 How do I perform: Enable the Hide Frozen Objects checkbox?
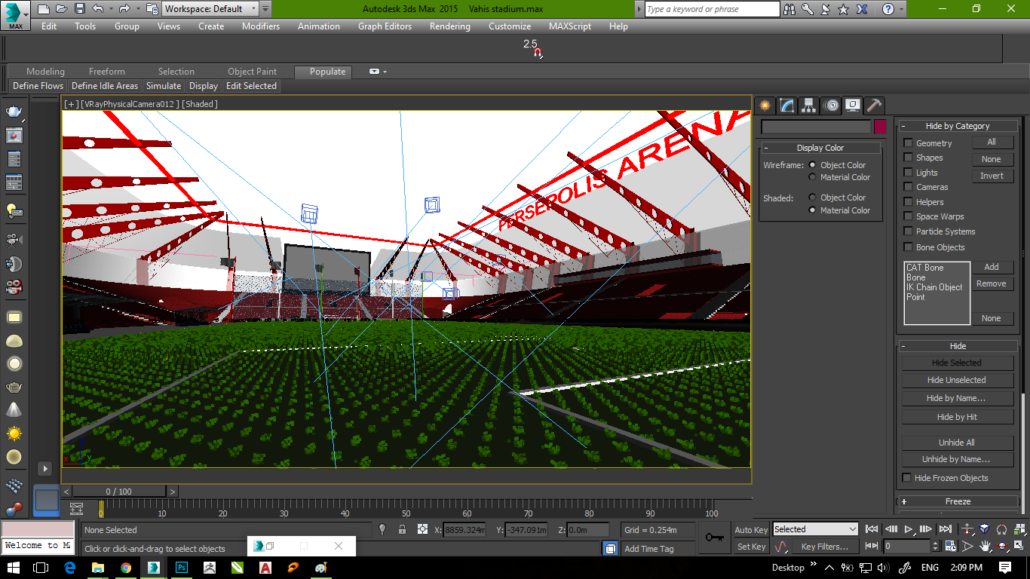[x=907, y=478]
